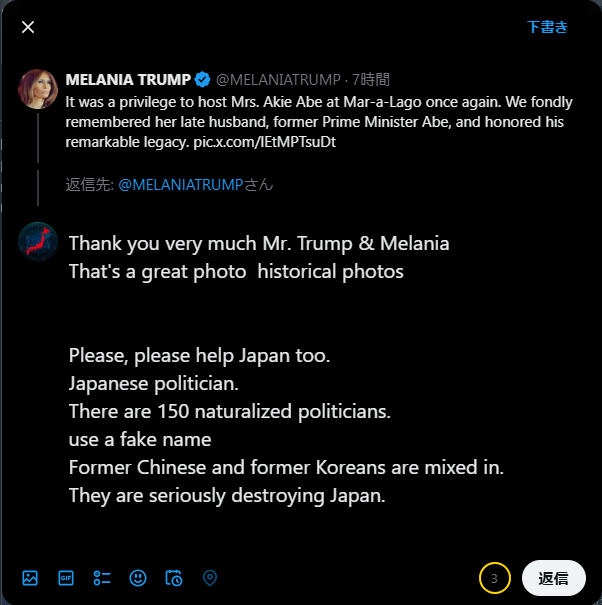Close the reply compose dialog
602x605 pixels.
[x=28, y=27]
